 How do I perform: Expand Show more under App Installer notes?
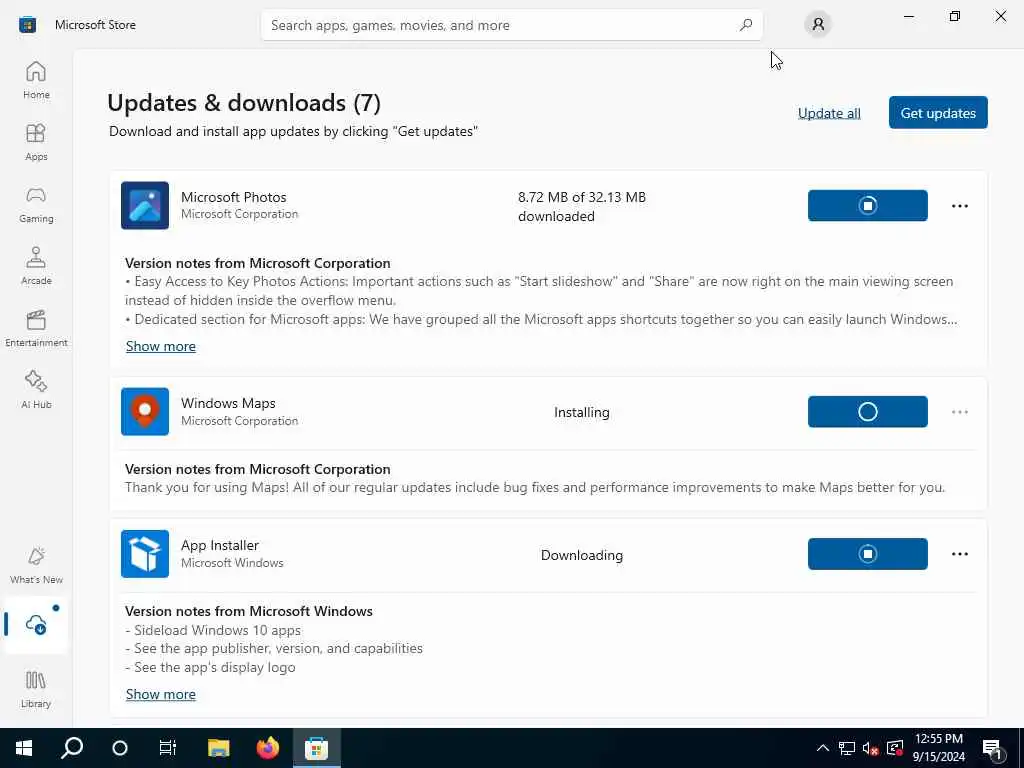pyautogui.click(x=161, y=694)
